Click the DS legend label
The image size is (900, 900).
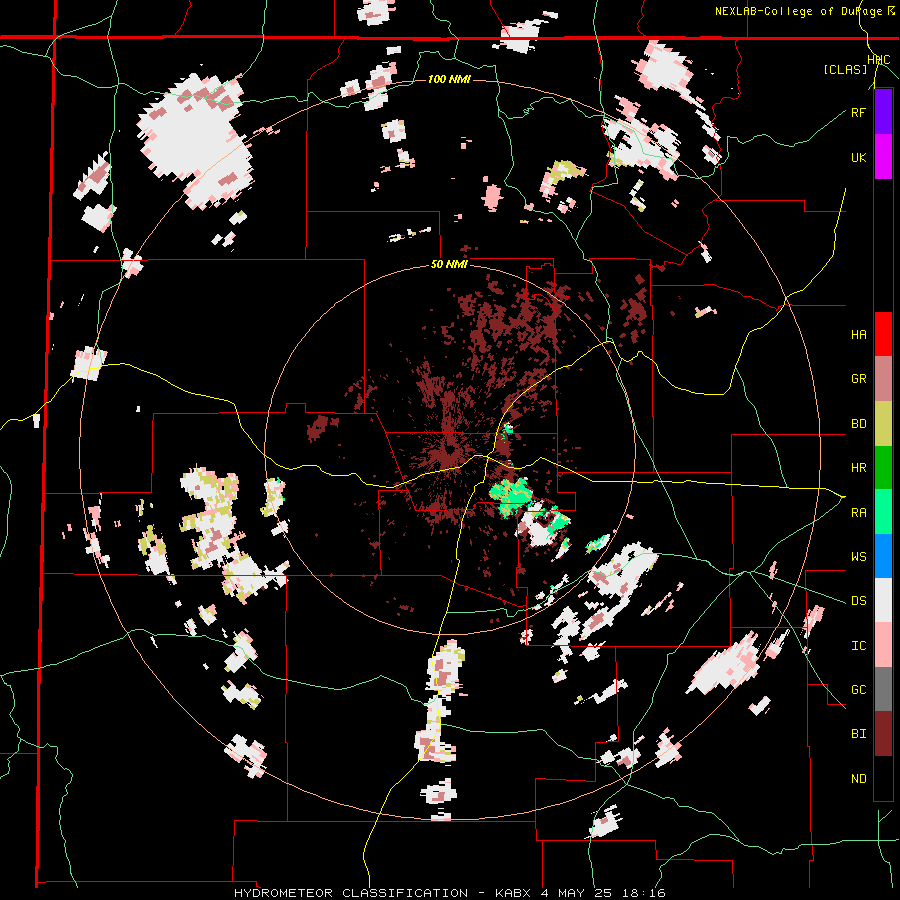(x=858, y=601)
